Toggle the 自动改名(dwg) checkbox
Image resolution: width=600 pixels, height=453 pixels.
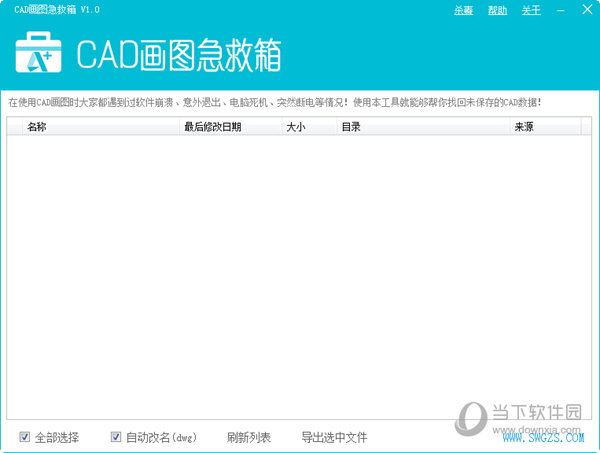click(x=116, y=437)
